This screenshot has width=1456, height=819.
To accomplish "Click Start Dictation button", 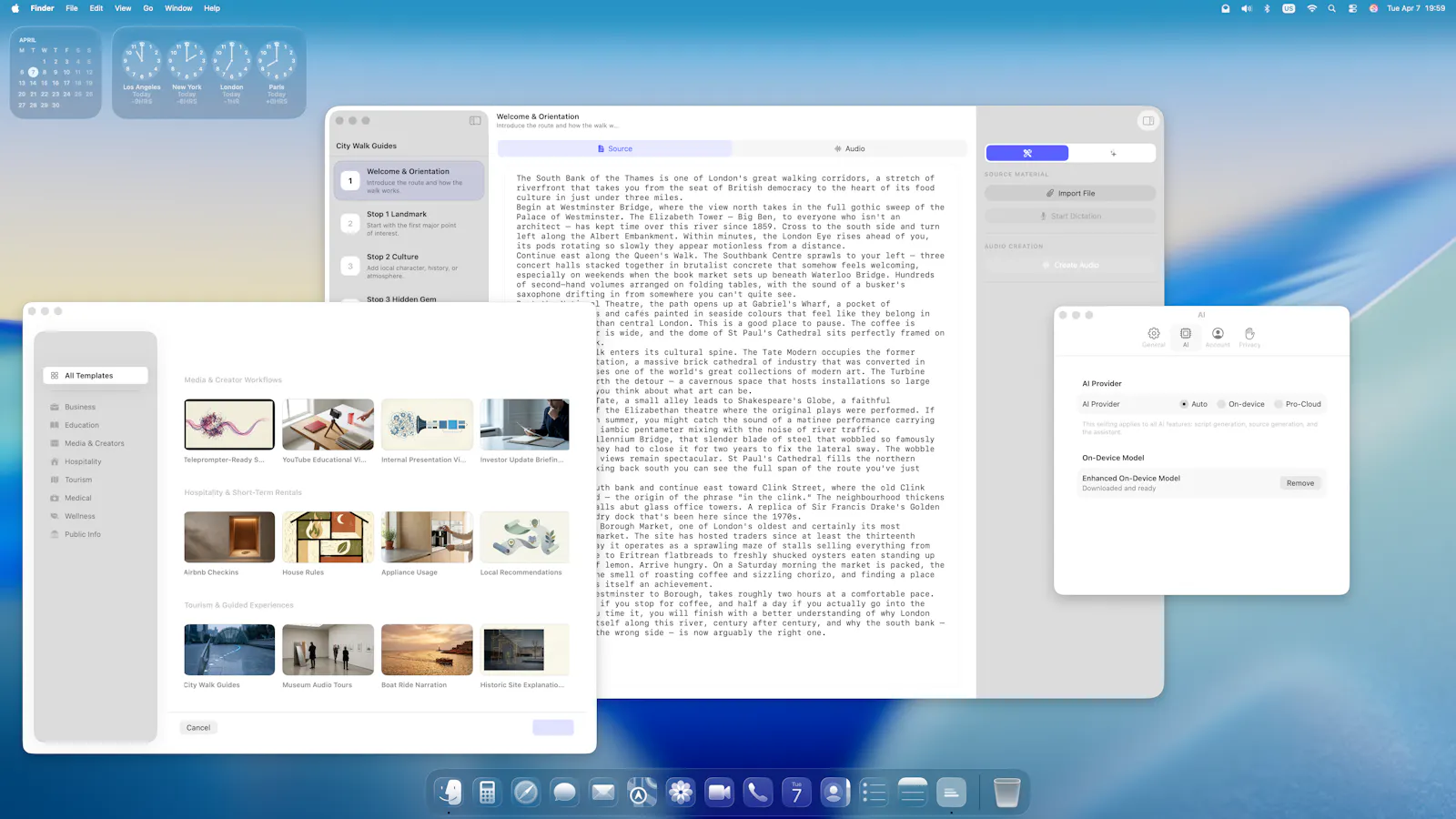I will coord(1070,216).
